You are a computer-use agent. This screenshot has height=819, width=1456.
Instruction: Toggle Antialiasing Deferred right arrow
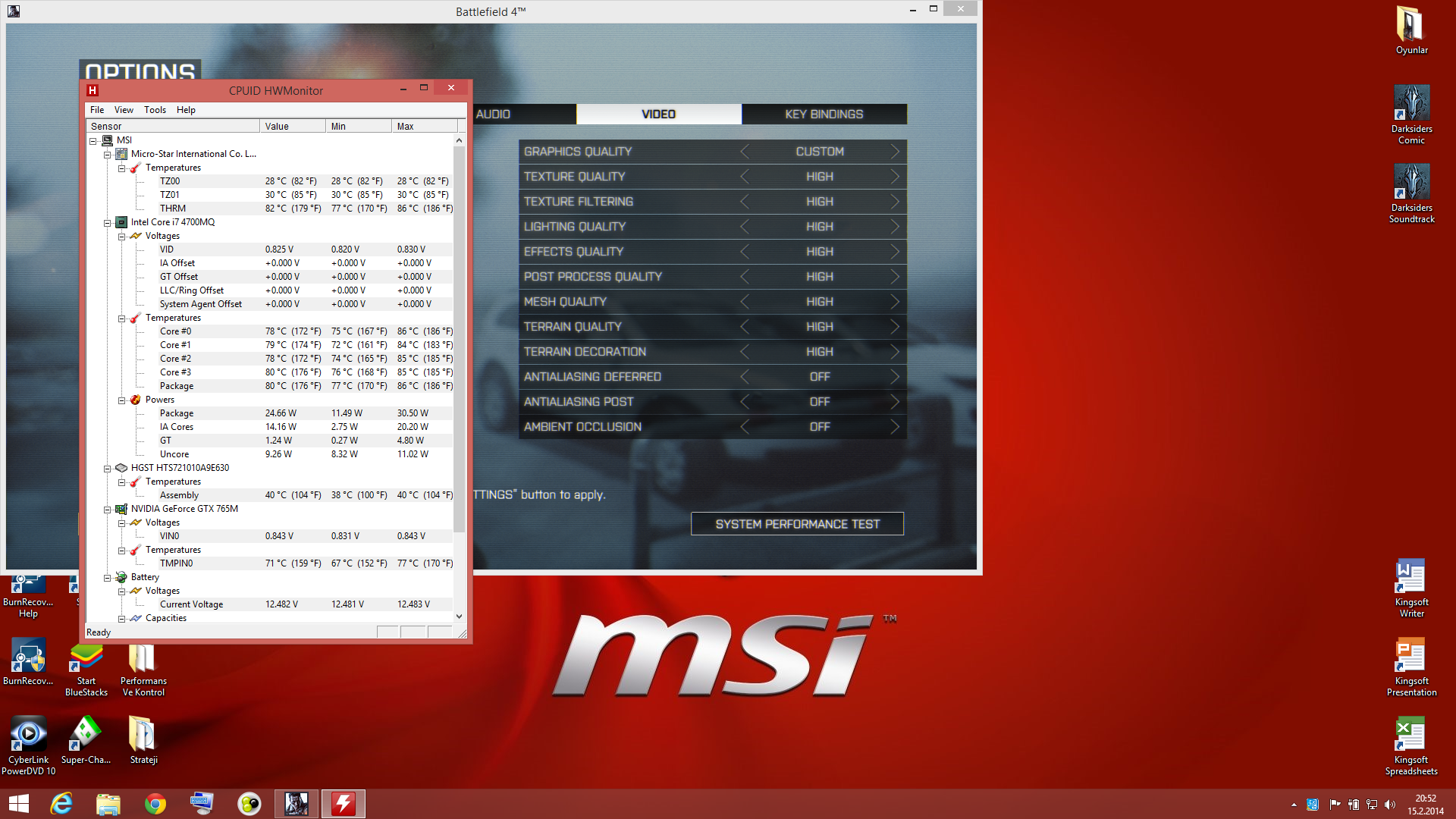click(895, 377)
